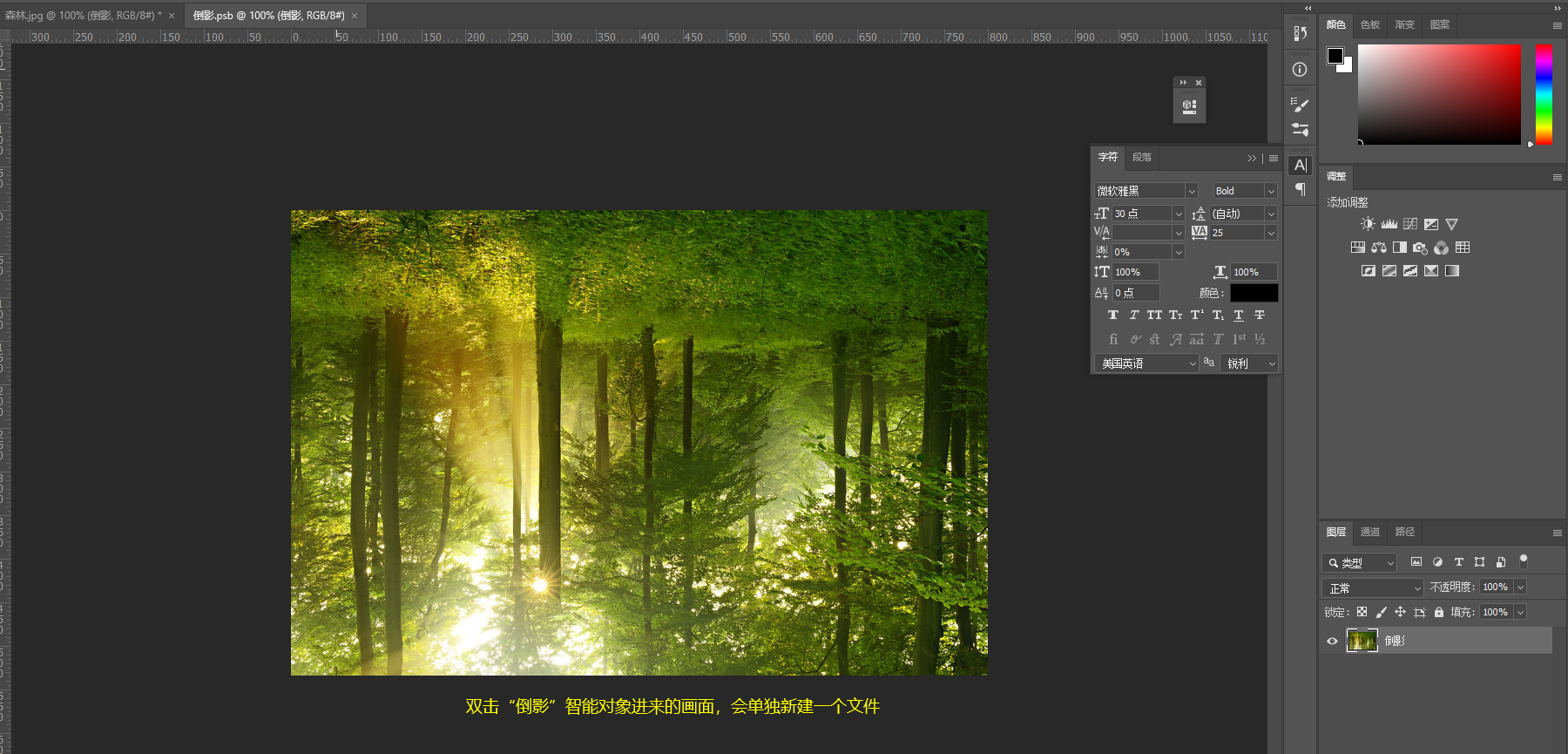This screenshot has height=754, width=1568.
Task: Click the Color Balance scales icon
Action: pos(1379,248)
